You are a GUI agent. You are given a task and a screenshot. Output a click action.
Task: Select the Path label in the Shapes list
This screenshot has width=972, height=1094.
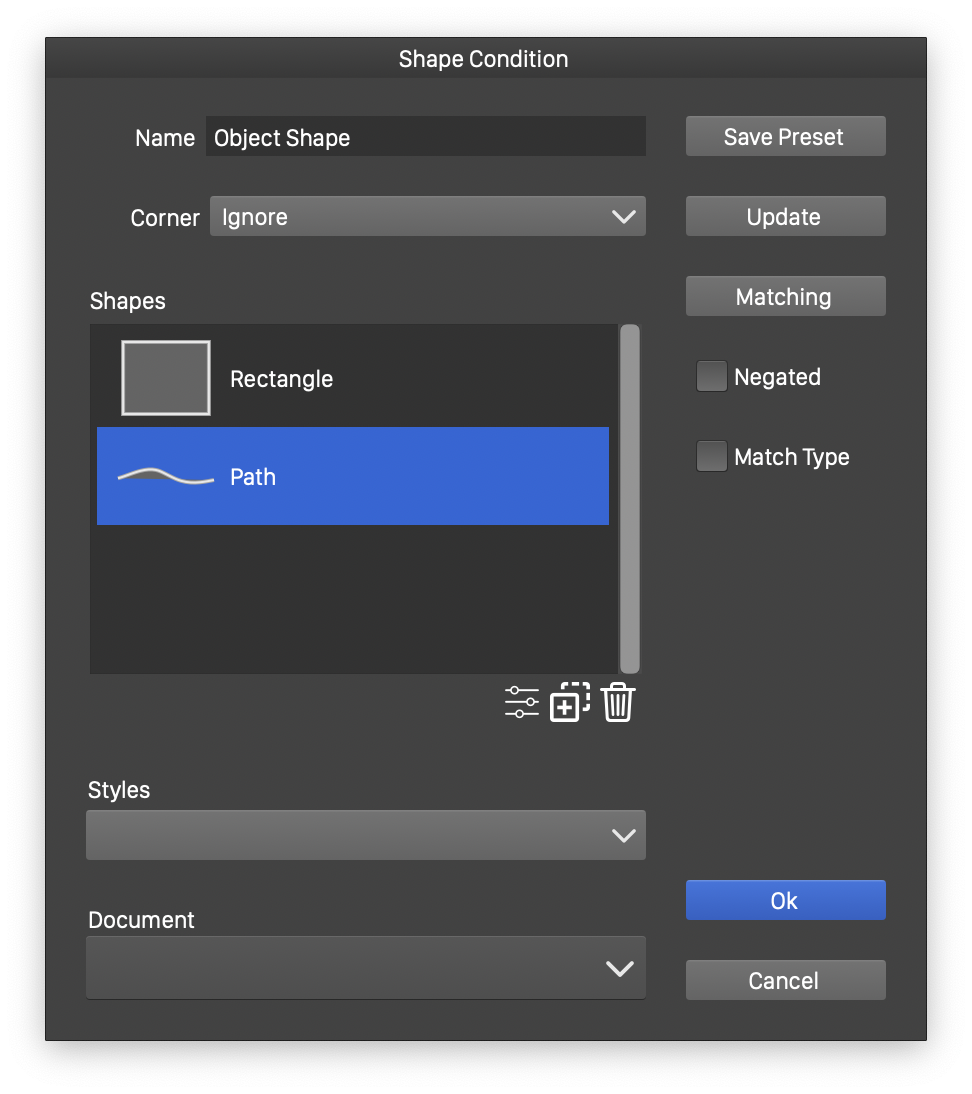tap(253, 477)
